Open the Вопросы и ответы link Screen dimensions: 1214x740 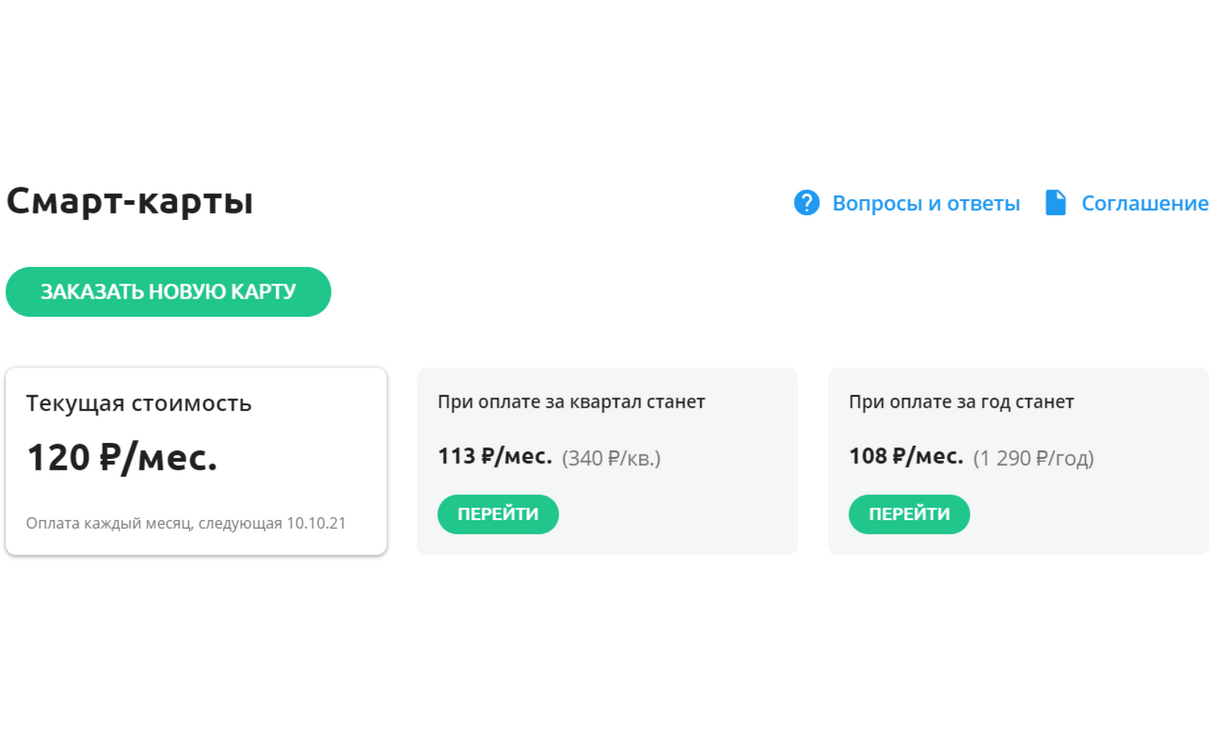click(x=926, y=203)
